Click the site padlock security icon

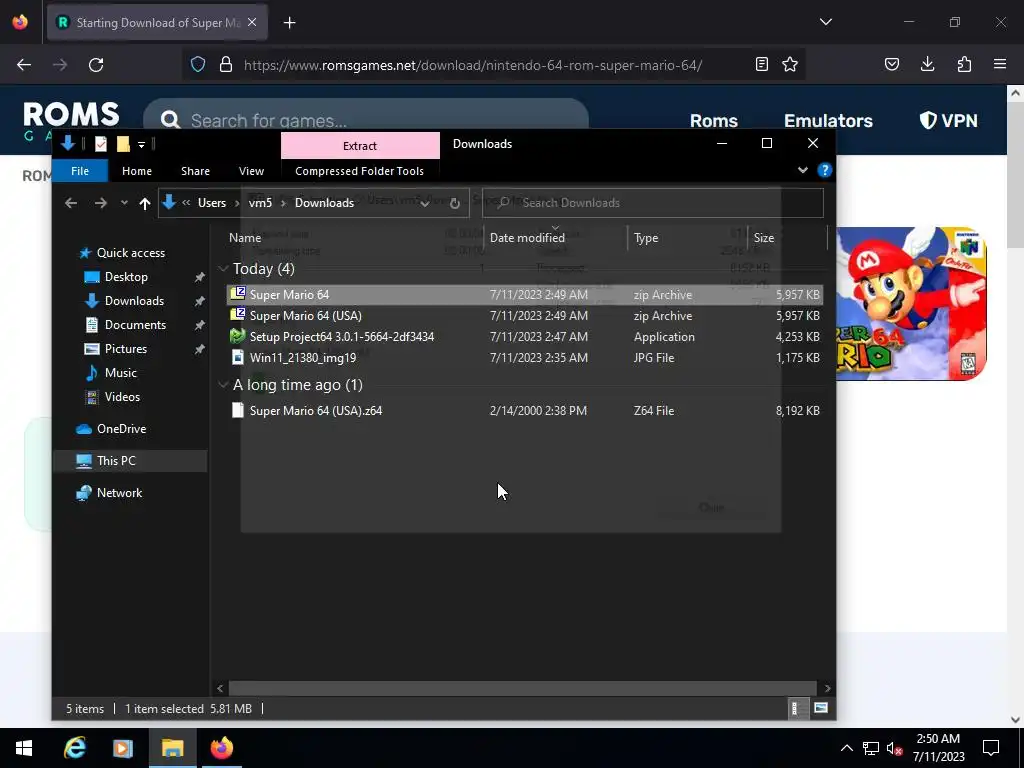226,64
